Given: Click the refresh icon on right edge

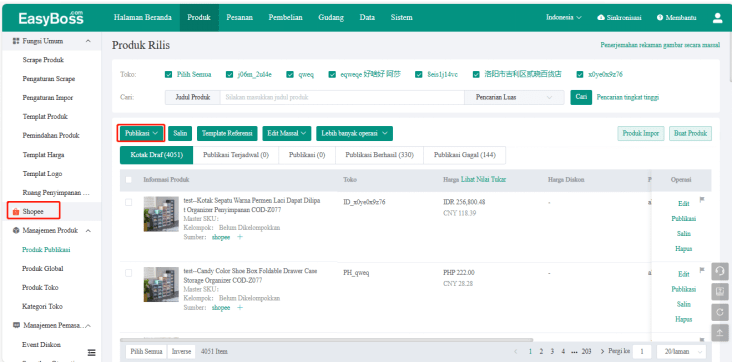Looking at the screenshot, I should pyautogui.click(x=719, y=312).
